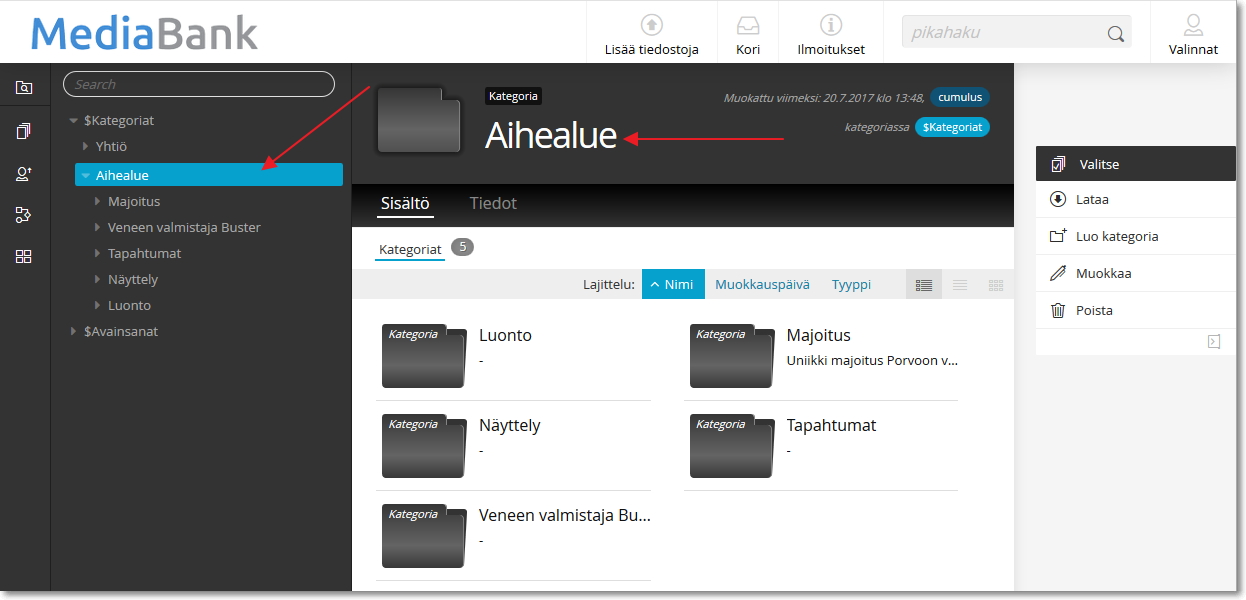Open the Valinnat user menu

pos(1192,25)
